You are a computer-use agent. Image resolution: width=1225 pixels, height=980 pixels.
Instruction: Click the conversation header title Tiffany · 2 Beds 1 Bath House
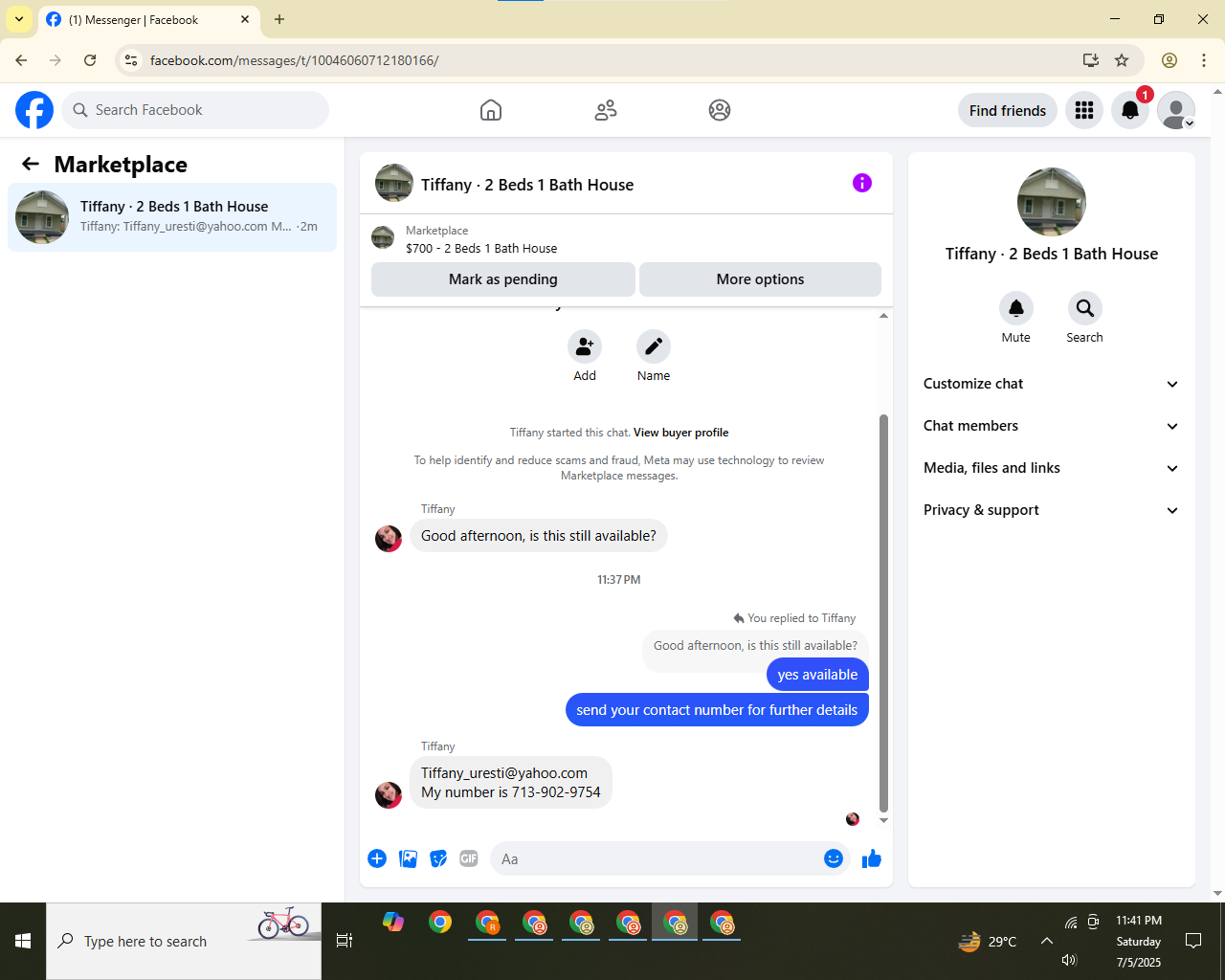(527, 185)
